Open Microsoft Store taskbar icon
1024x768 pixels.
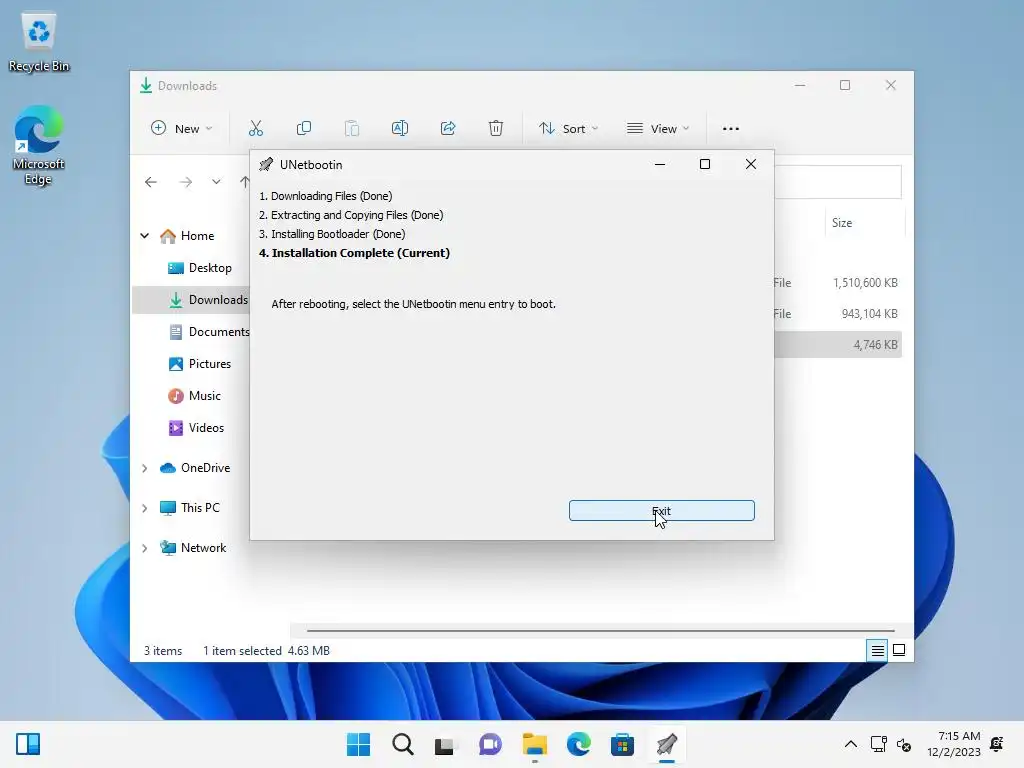click(x=622, y=744)
